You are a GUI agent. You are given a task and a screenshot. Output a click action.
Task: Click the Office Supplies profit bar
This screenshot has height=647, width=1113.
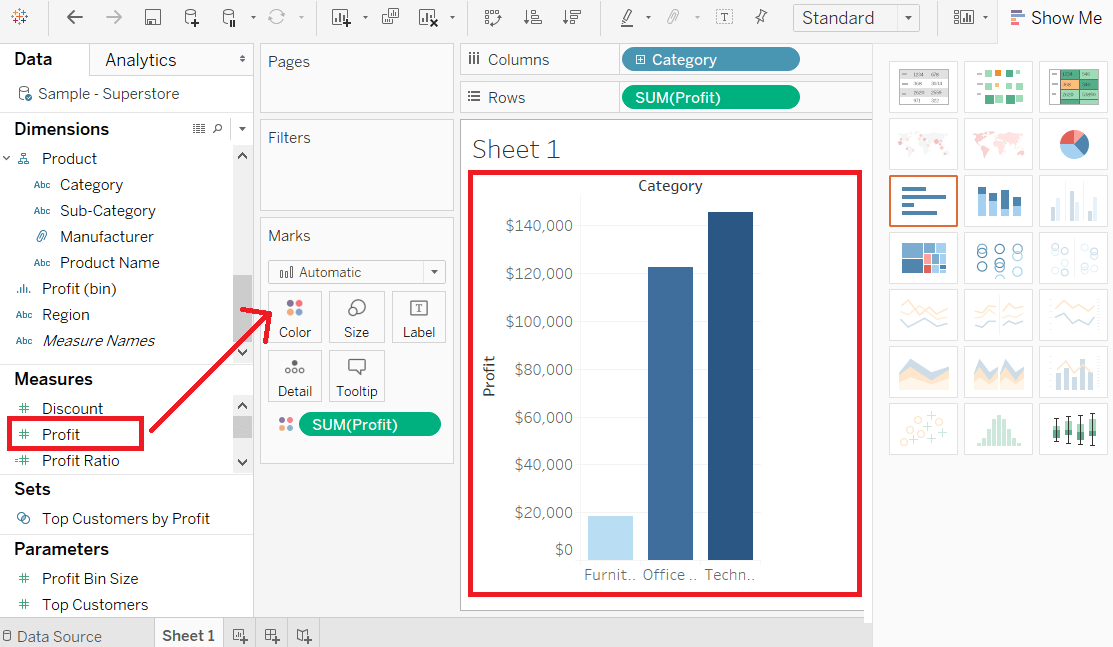point(670,413)
